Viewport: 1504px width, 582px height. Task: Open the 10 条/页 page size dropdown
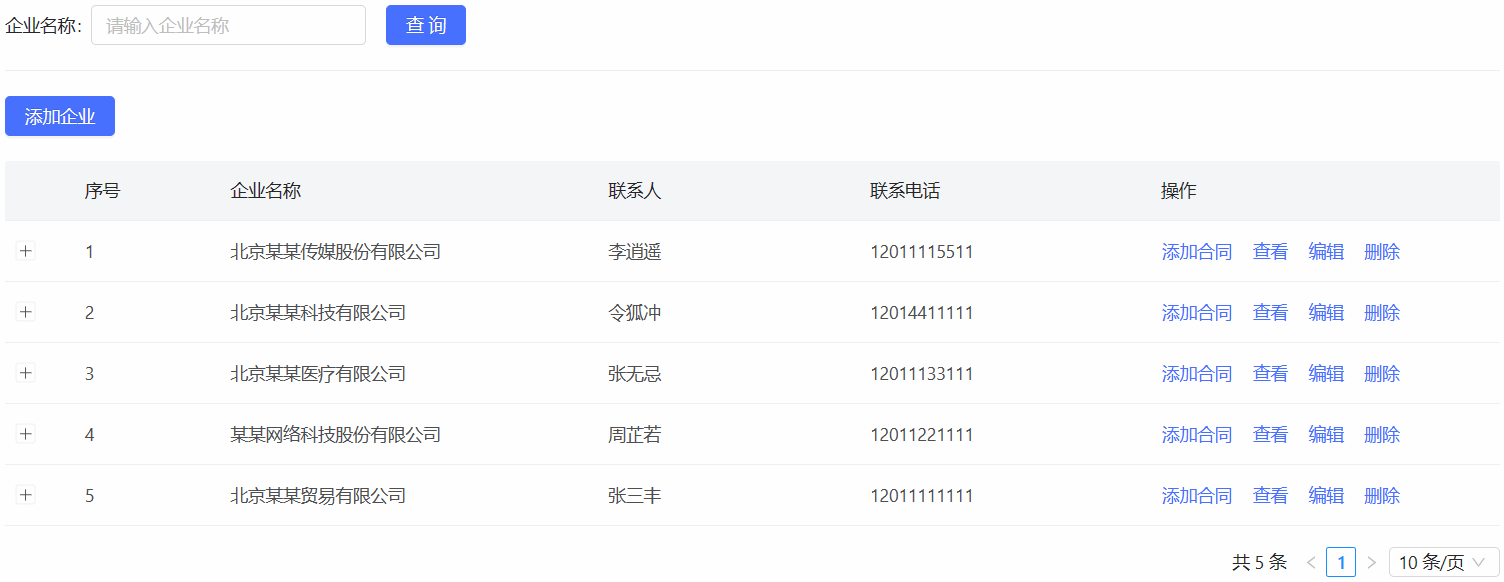coord(1443,562)
